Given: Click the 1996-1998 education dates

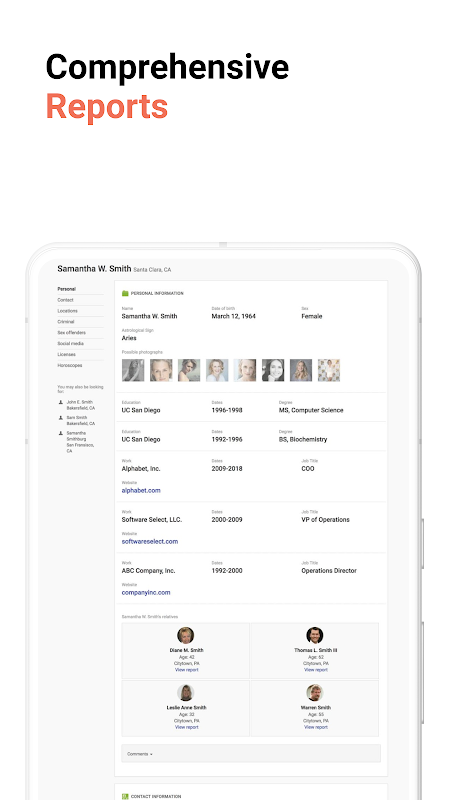Looking at the screenshot, I should coord(227,410).
